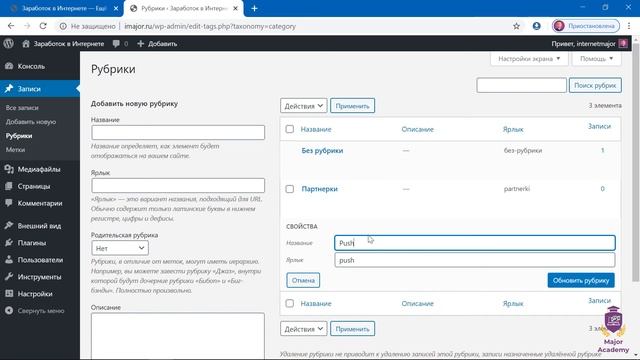Click Обновить рубрику button

(x=581, y=280)
